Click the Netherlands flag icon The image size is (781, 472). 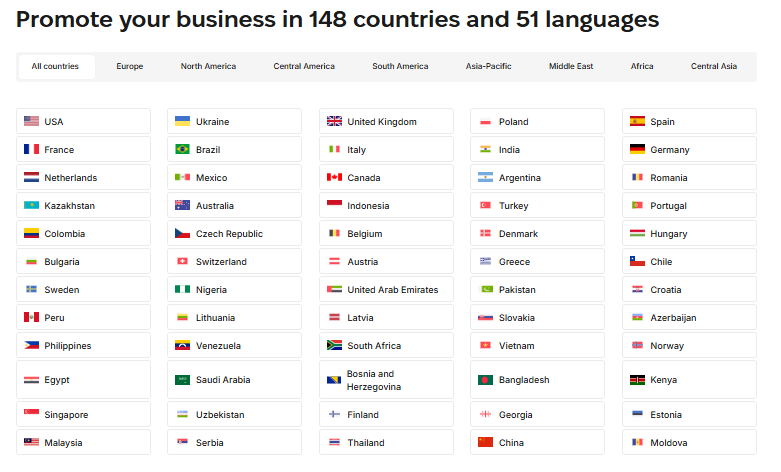[31, 177]
